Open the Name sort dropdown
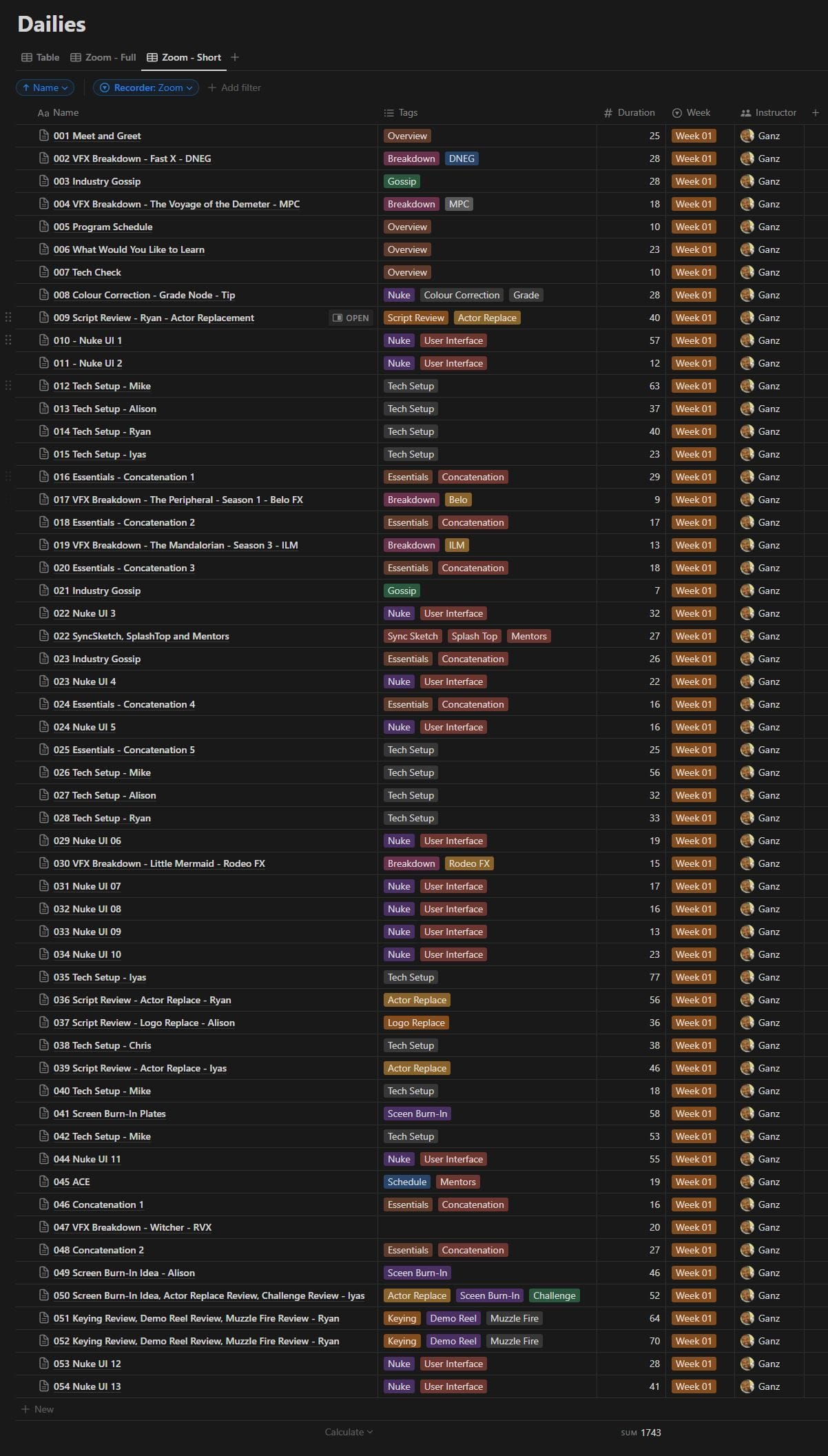Viewport: 828px width, 1456px height. 45,88
